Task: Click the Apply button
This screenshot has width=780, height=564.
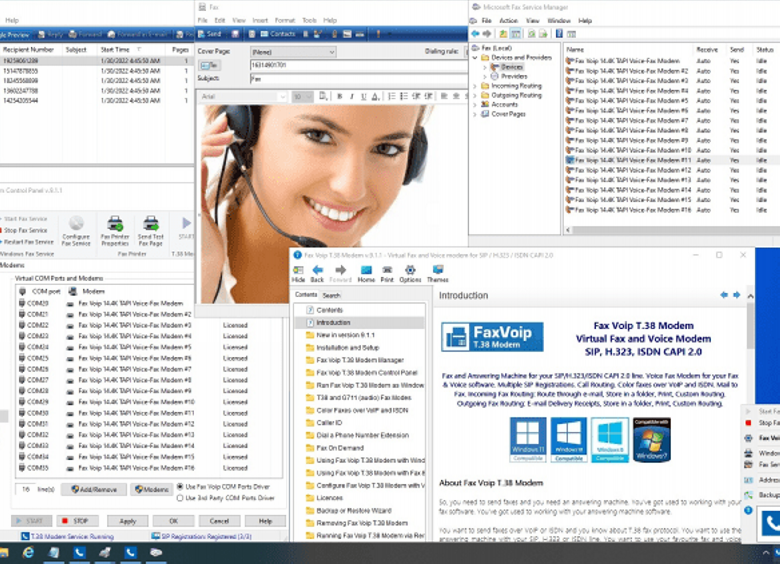Action: (x=128, y=521)
